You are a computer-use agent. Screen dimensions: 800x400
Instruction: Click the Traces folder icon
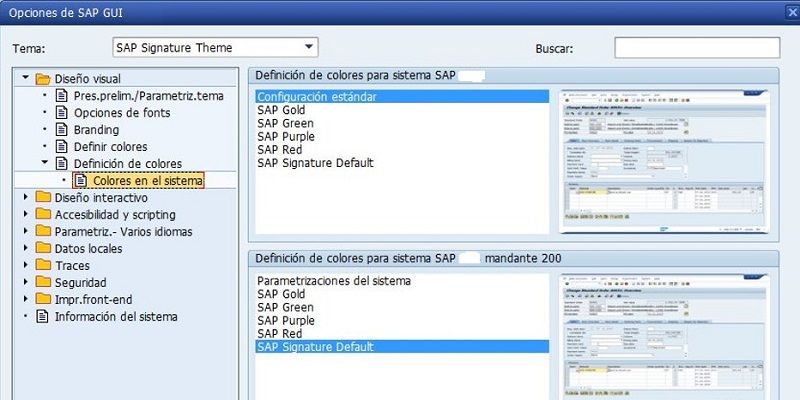click(43, 265)
